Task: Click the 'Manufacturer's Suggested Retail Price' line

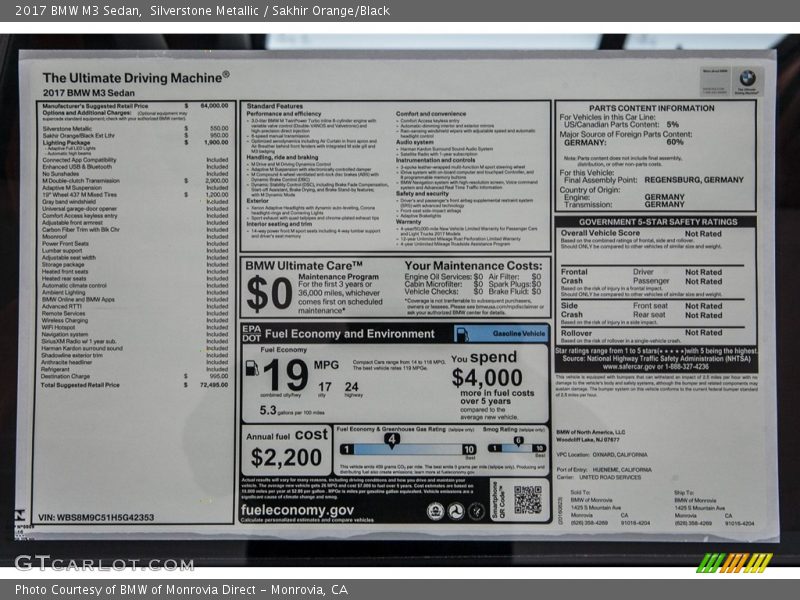Action: (135, 106)
